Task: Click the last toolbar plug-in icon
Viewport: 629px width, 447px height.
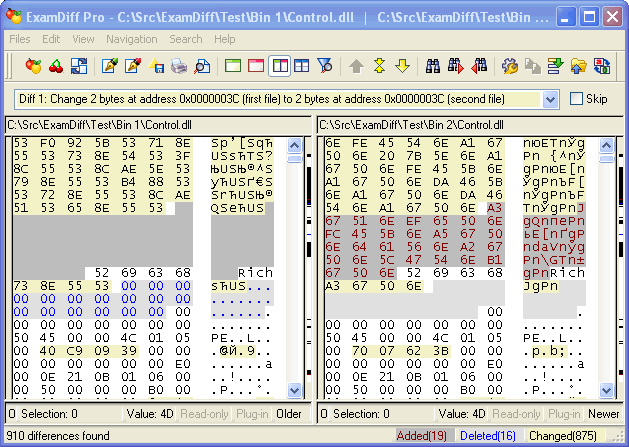Action: 602,65
